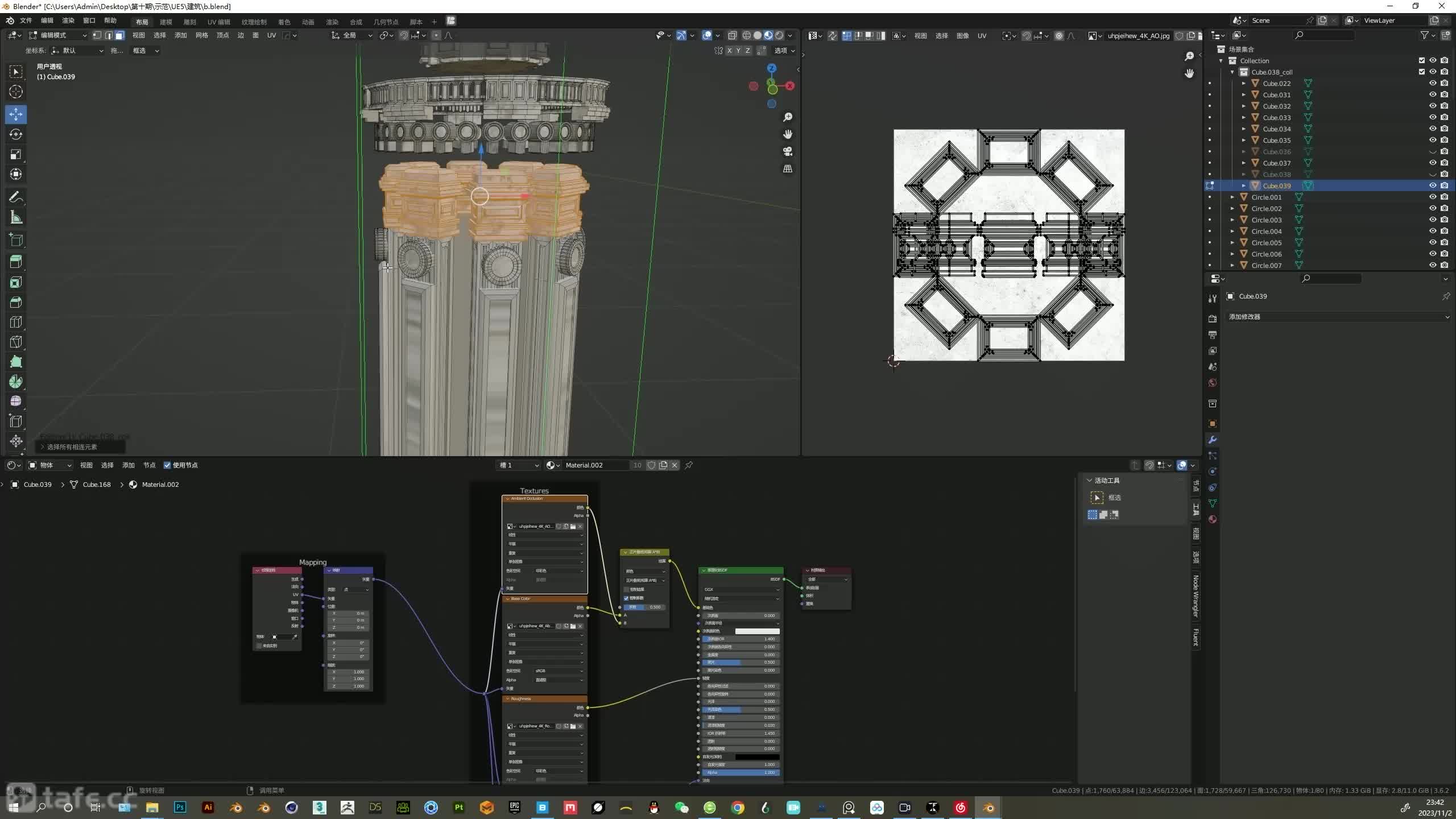Image resolution: width=1456 pixels, height=819 pixels.
Task: Open the Slot 1 material slot dropdown
Action: (519, 465)
